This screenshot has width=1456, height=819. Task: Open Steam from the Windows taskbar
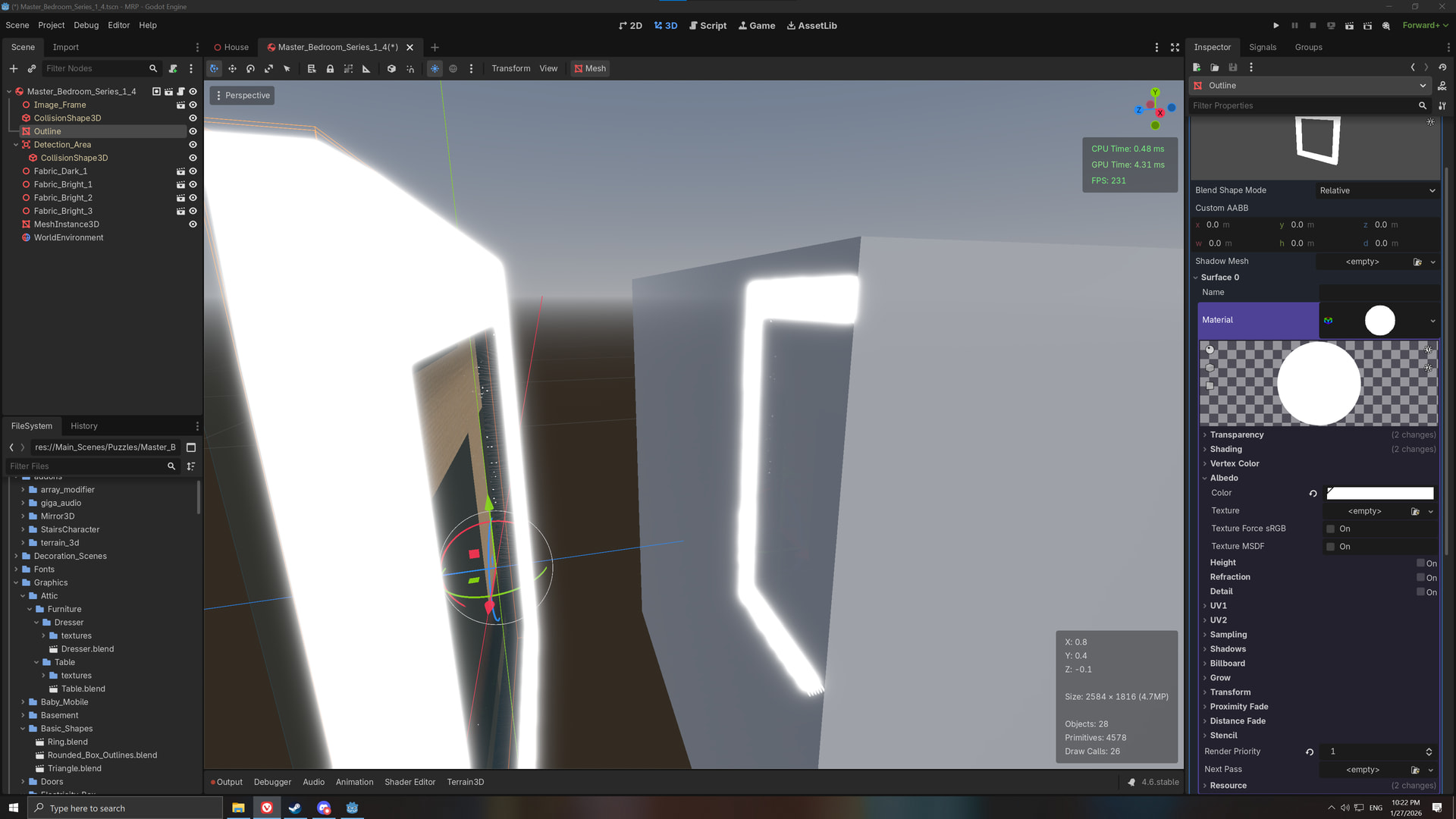pyautogui.click(x=295, y=808)
